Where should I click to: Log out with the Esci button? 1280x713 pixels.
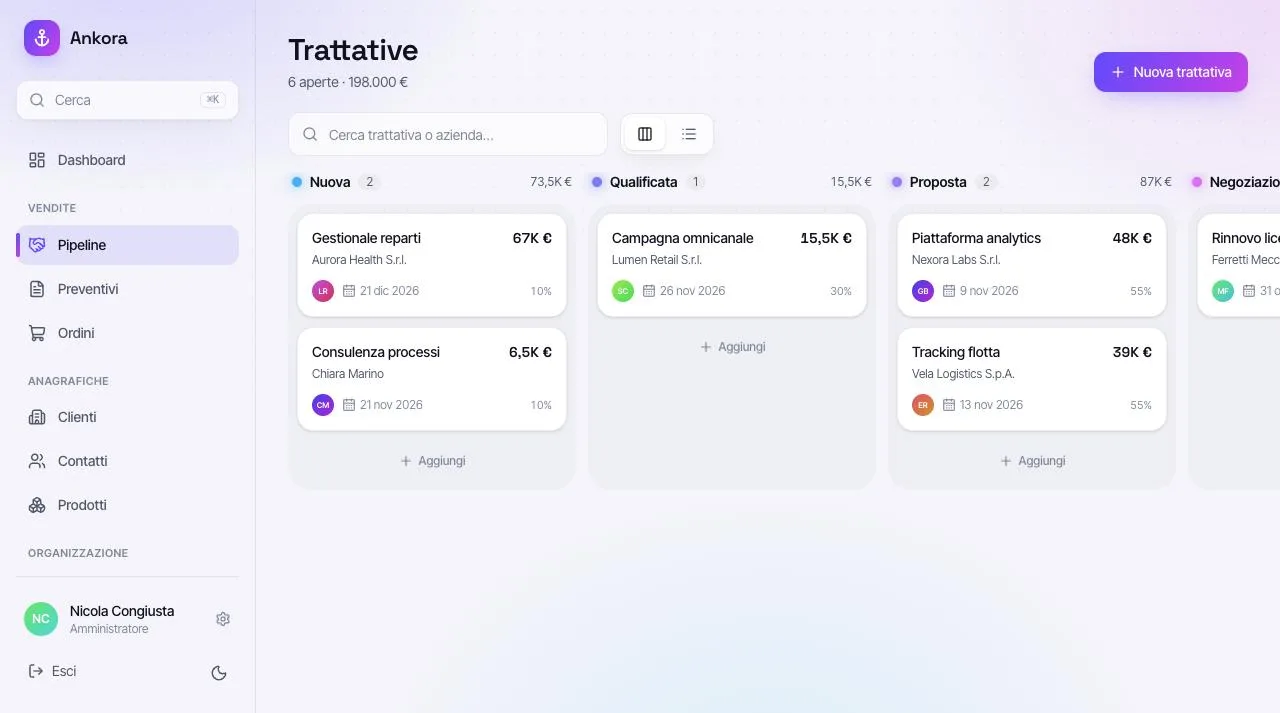pyautogui.click(x=53, y=671)
